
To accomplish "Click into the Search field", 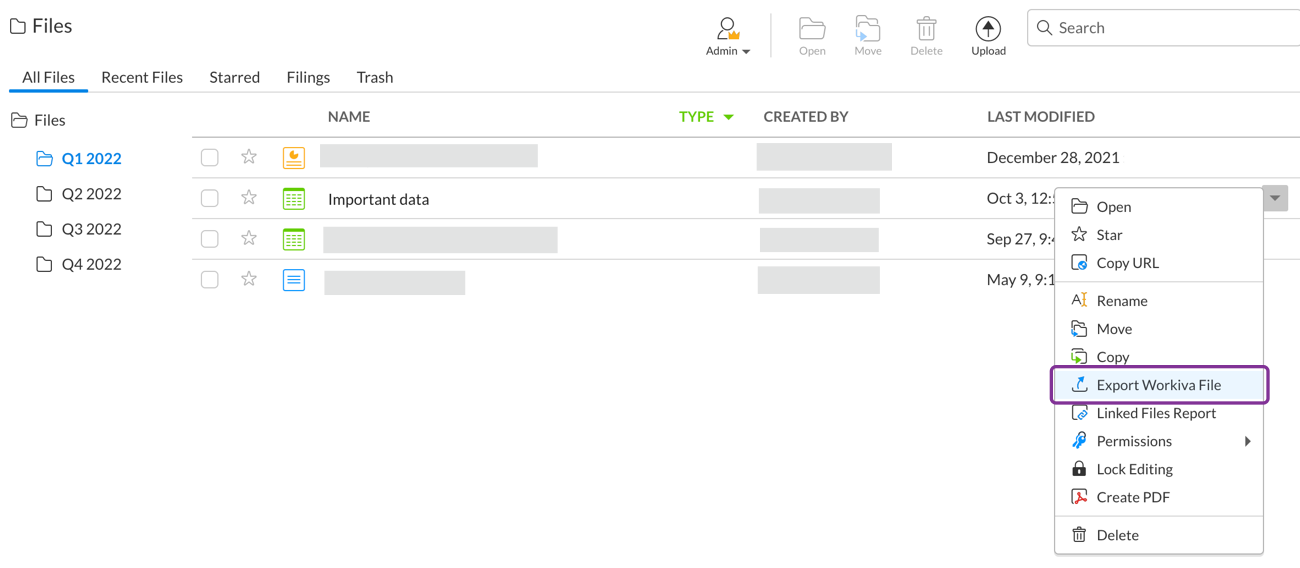I will tap(1170, 28).
